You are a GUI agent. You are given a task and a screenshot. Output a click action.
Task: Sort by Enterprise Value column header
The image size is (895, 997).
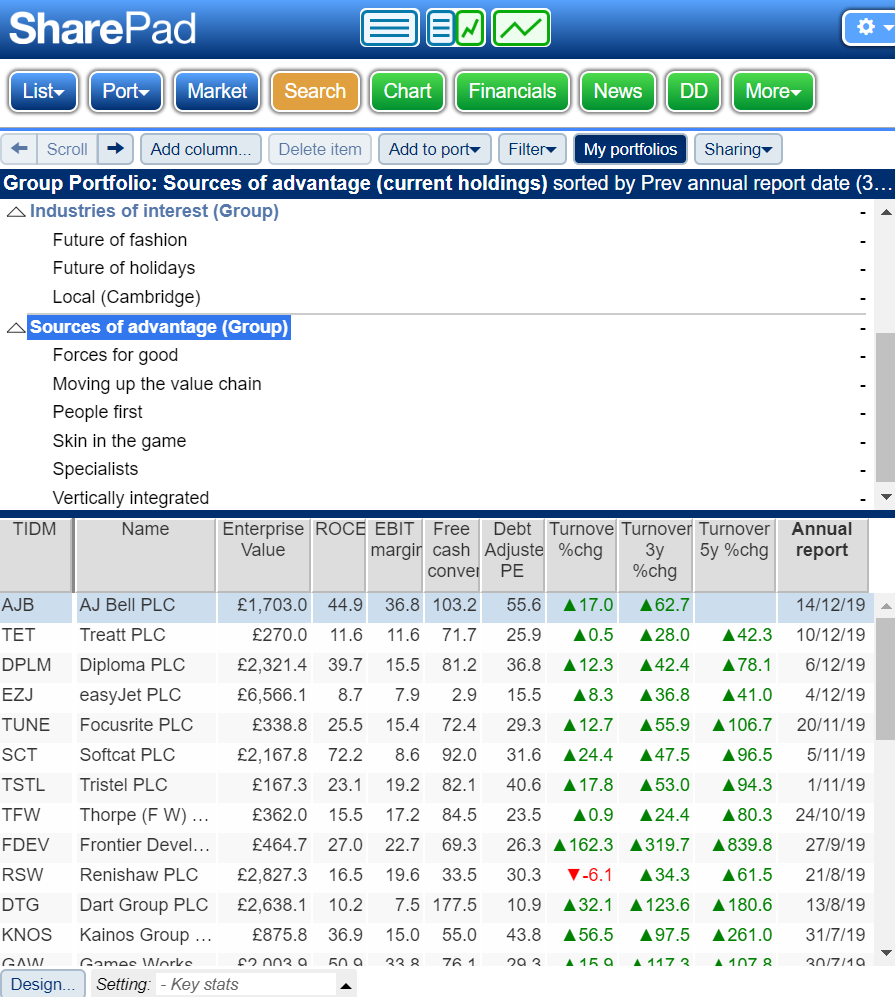[263, 555]
